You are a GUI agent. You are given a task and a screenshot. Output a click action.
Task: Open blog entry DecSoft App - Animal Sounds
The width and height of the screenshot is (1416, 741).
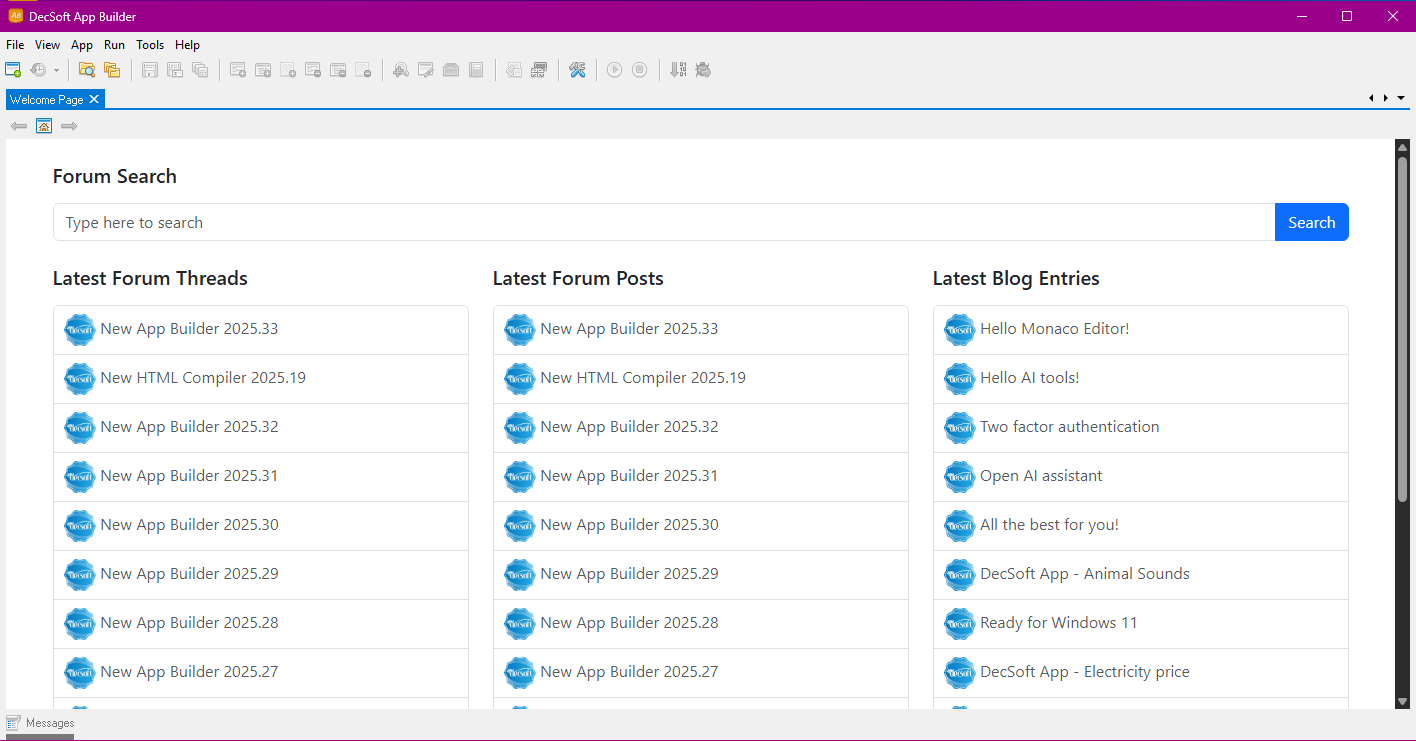(x=1140, y=575)
